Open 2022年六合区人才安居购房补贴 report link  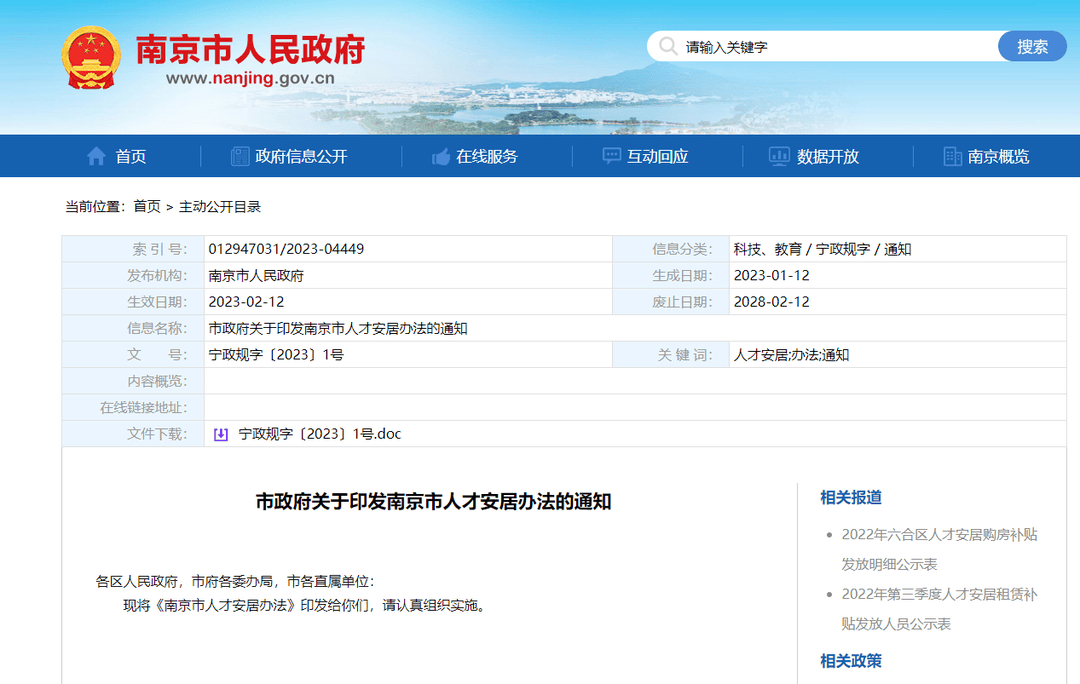tap(939, 535)
